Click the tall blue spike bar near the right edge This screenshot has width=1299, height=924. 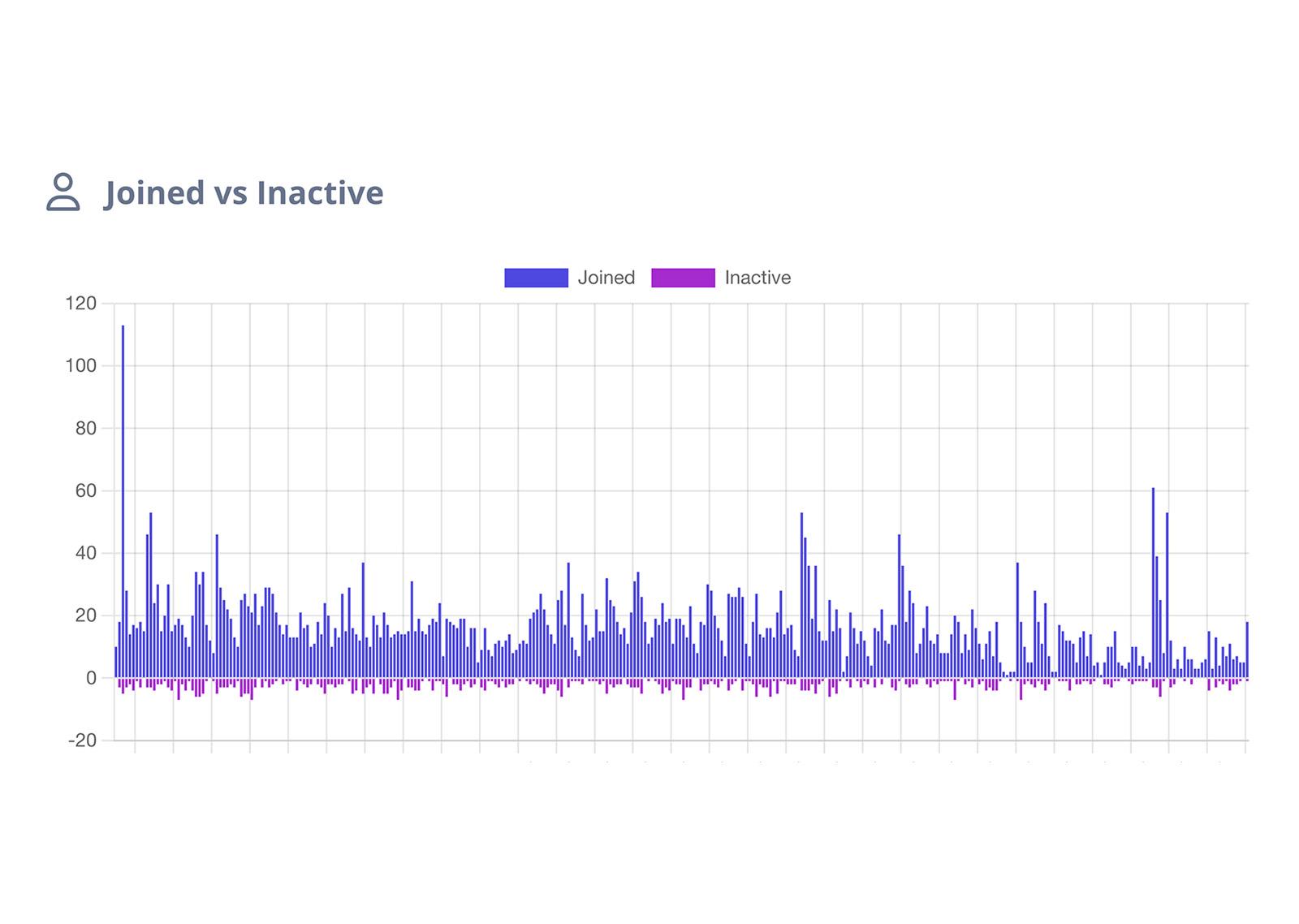[1153, 568]
